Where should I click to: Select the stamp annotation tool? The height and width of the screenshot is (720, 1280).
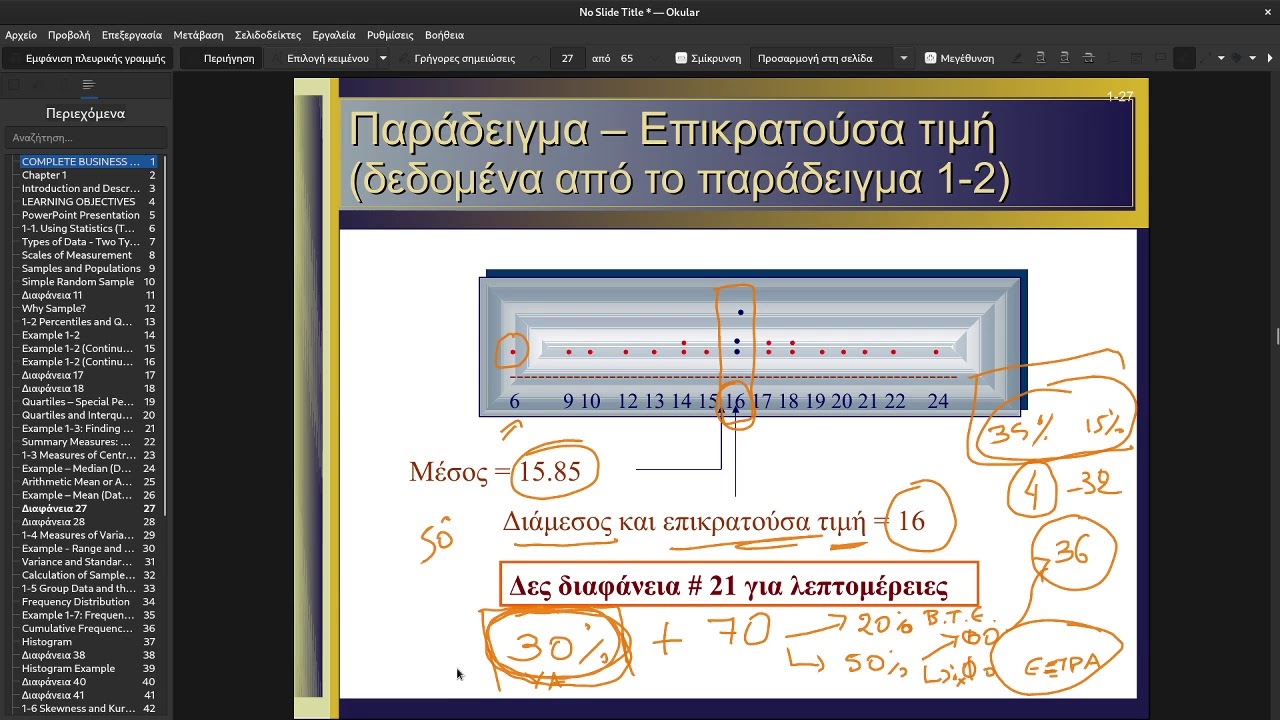pos(1236,58)
